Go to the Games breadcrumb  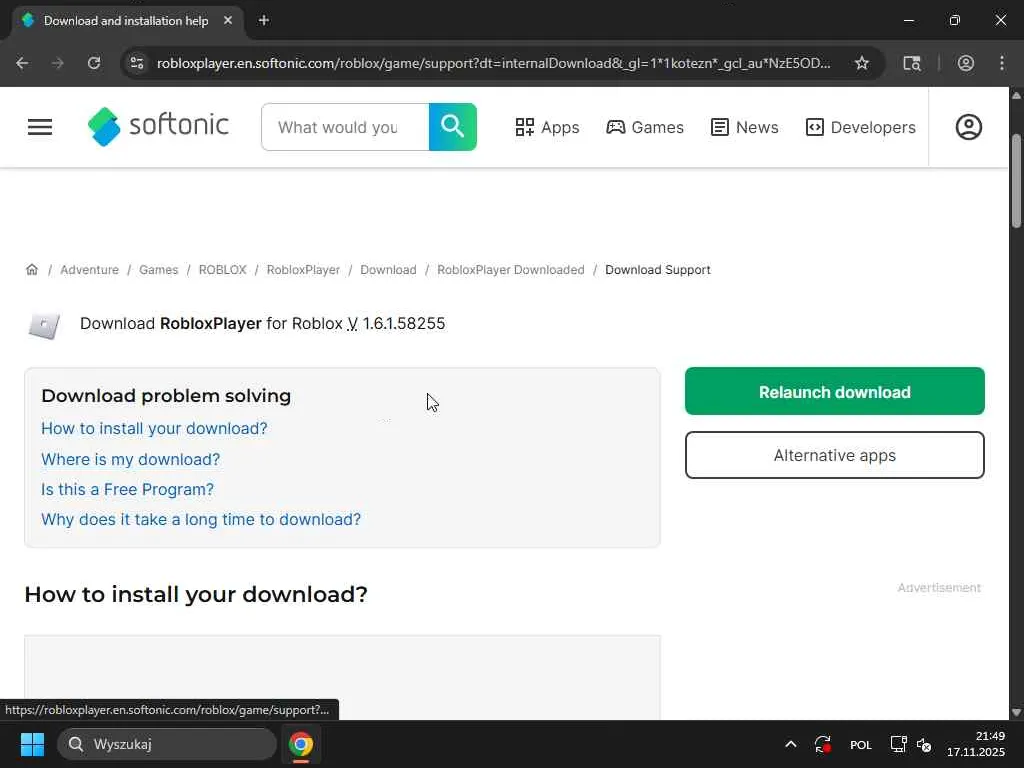[159, 270]
